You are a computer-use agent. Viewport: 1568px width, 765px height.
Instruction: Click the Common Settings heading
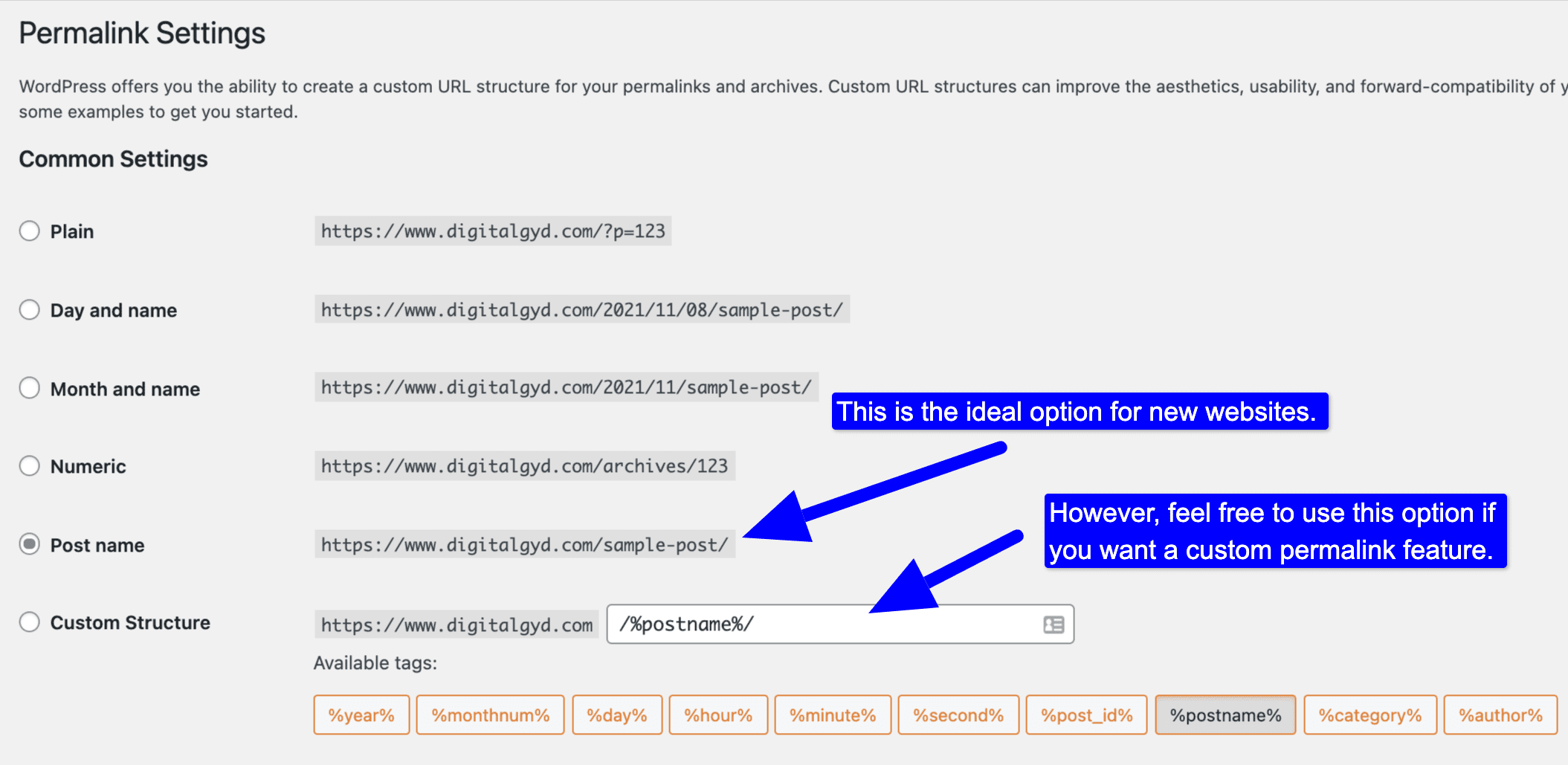pyautogui.click(x=113, y=159)
